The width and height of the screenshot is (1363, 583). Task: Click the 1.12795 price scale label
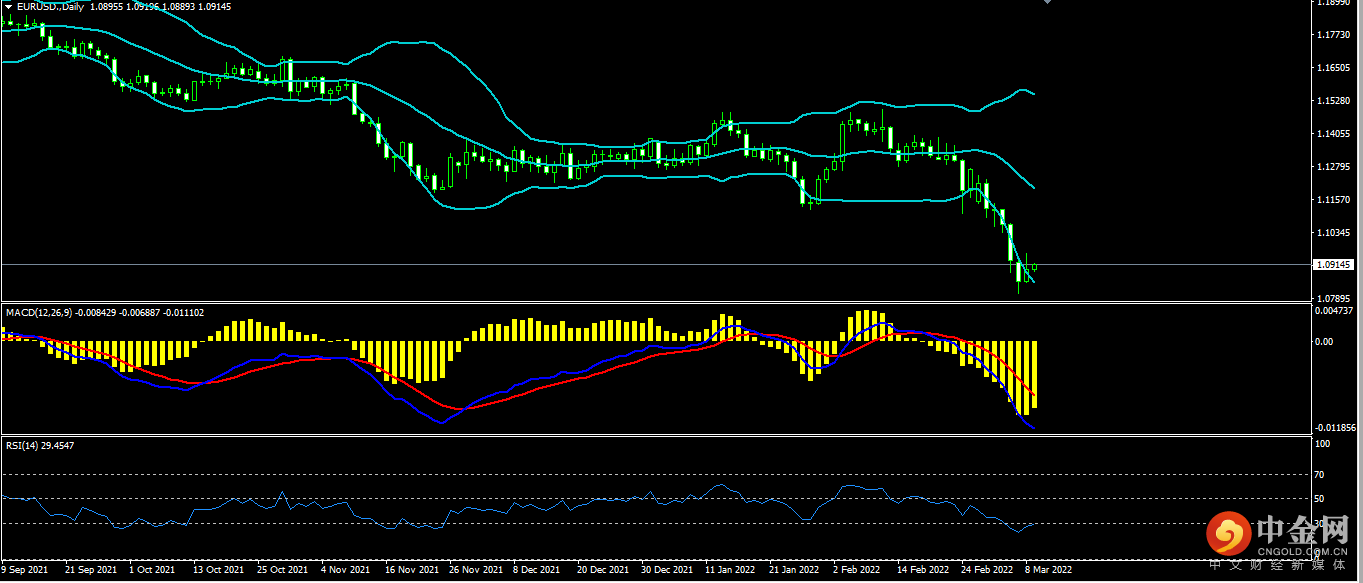[x=1334, y=167]
